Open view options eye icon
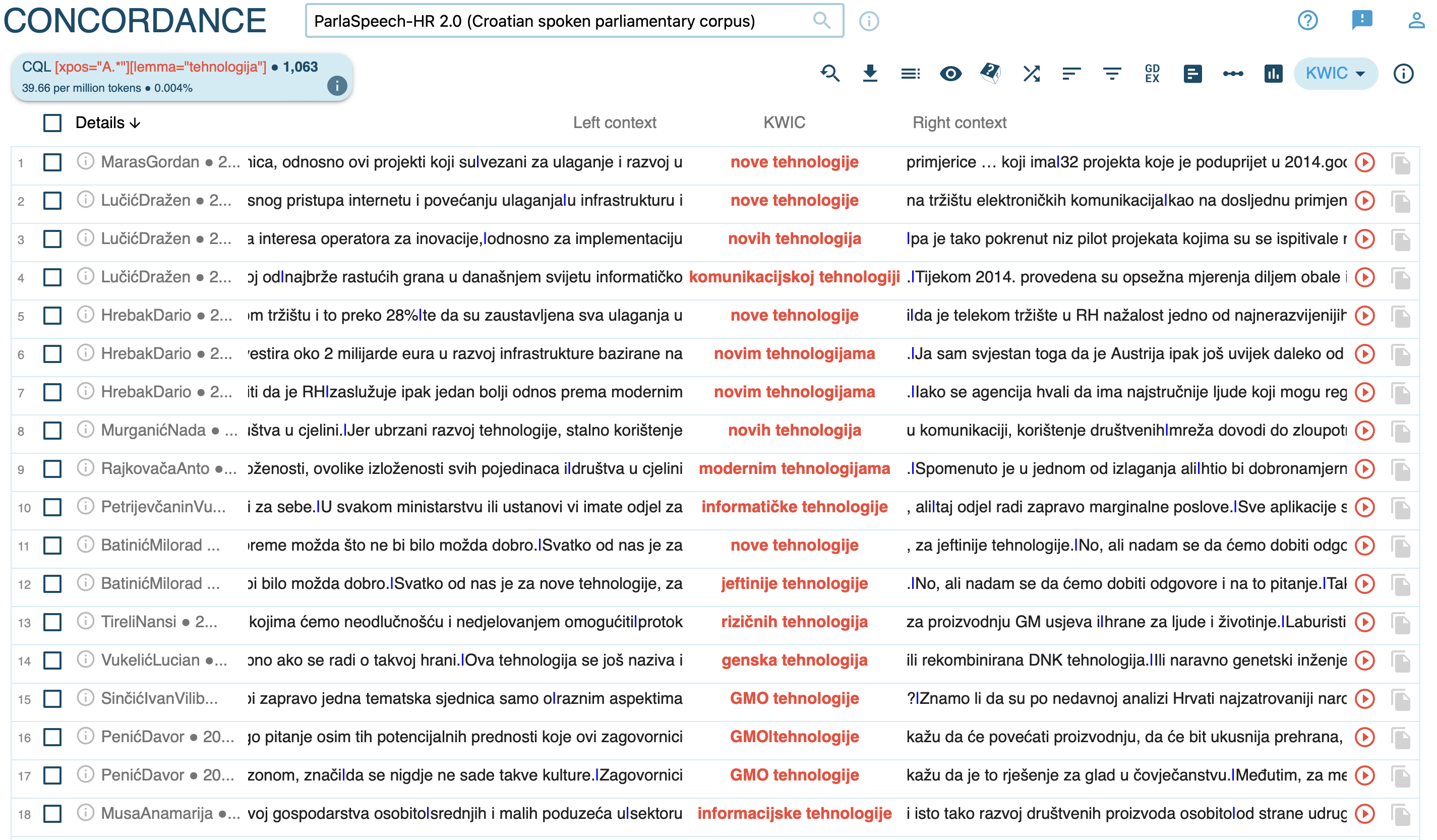The width and height of the screenshot is (1437, 840). [950, 74]
